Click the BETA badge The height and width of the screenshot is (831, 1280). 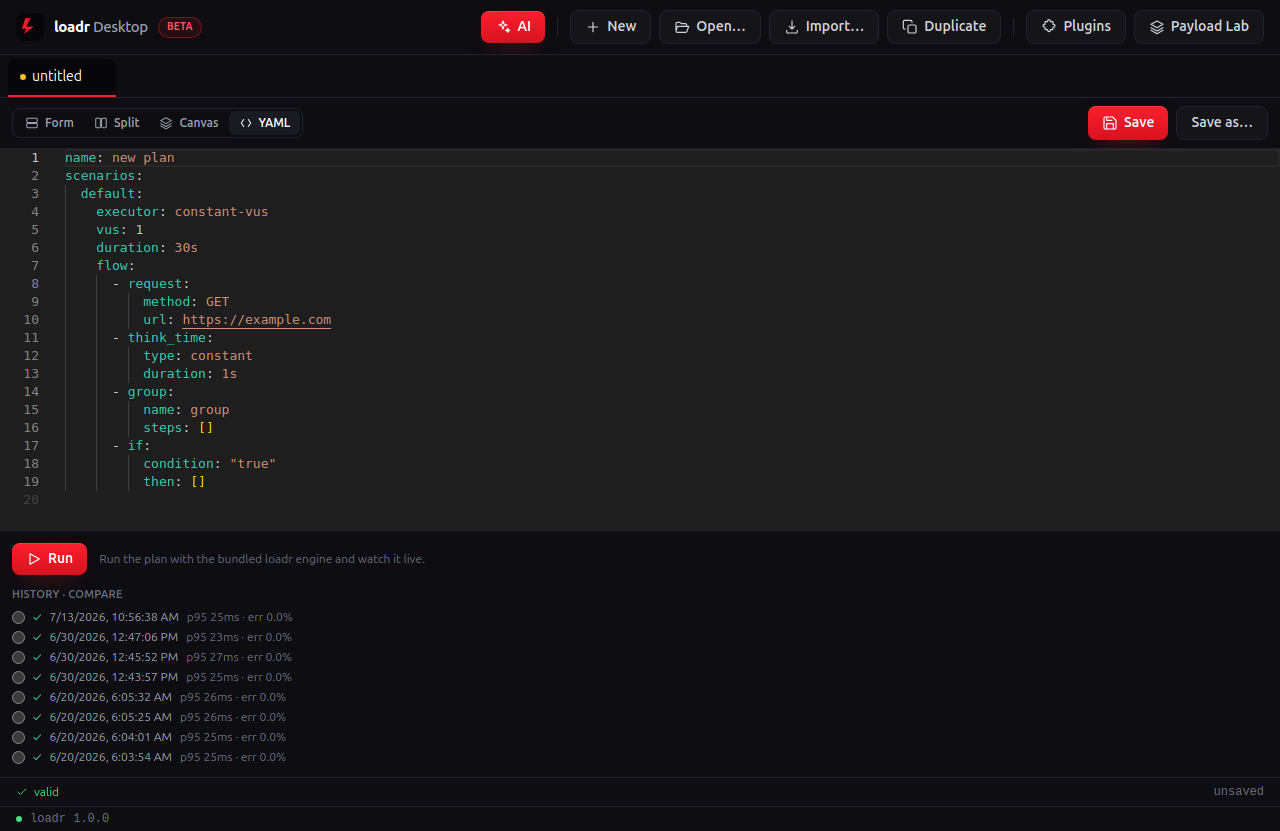(x=180, y=27)
